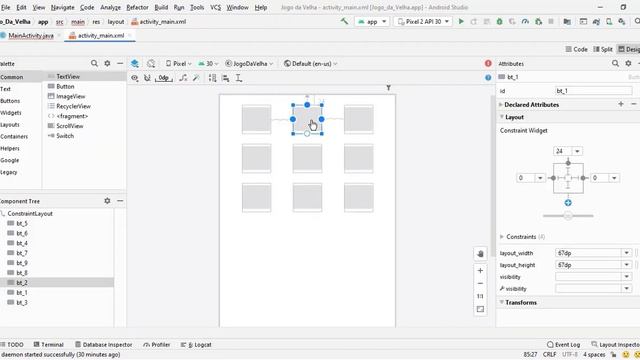Switch to the MainActivity.java tab
Screen dimensions: 640x360
pyautogui.click(x=31, y=36)
